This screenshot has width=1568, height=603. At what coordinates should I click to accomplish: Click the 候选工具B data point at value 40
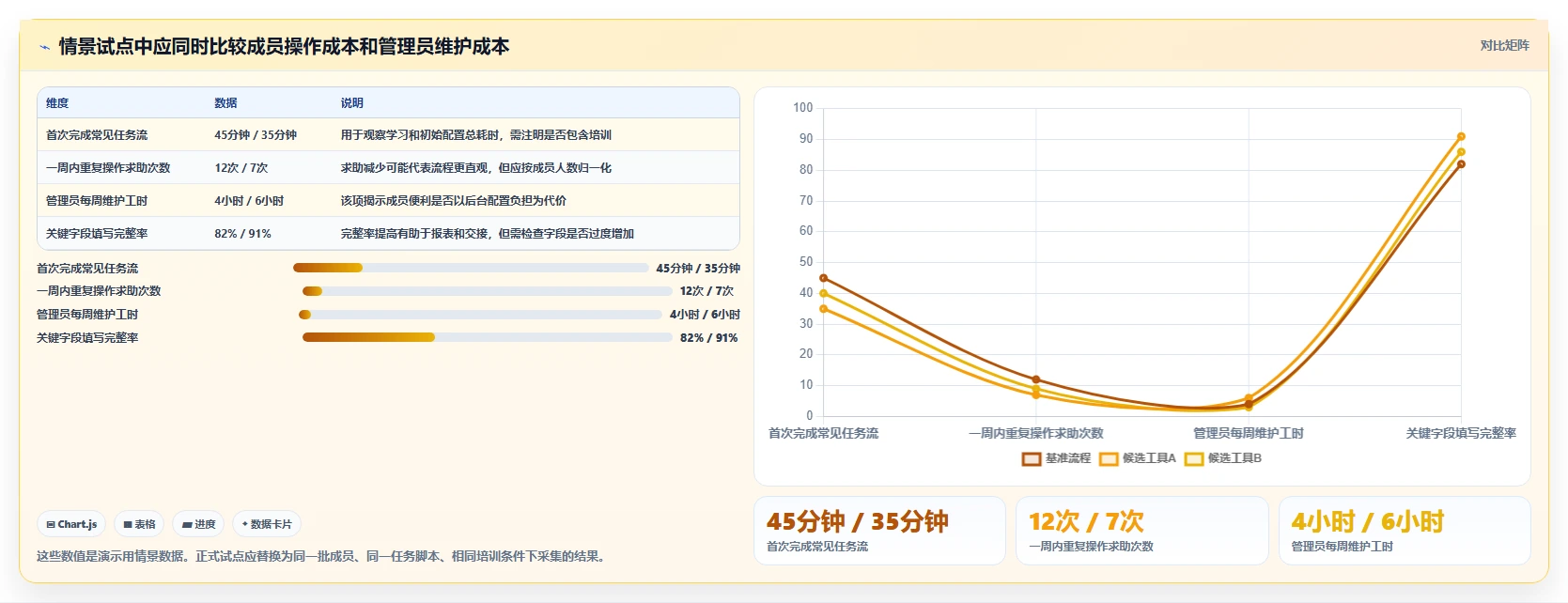pos(824,293)
